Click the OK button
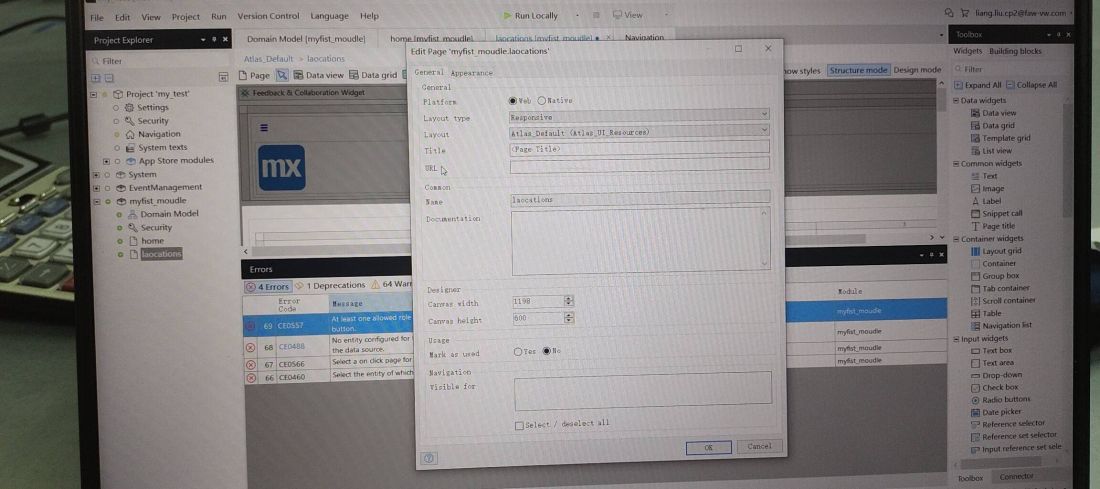1100x489 pixels. (x=709, y=448)
